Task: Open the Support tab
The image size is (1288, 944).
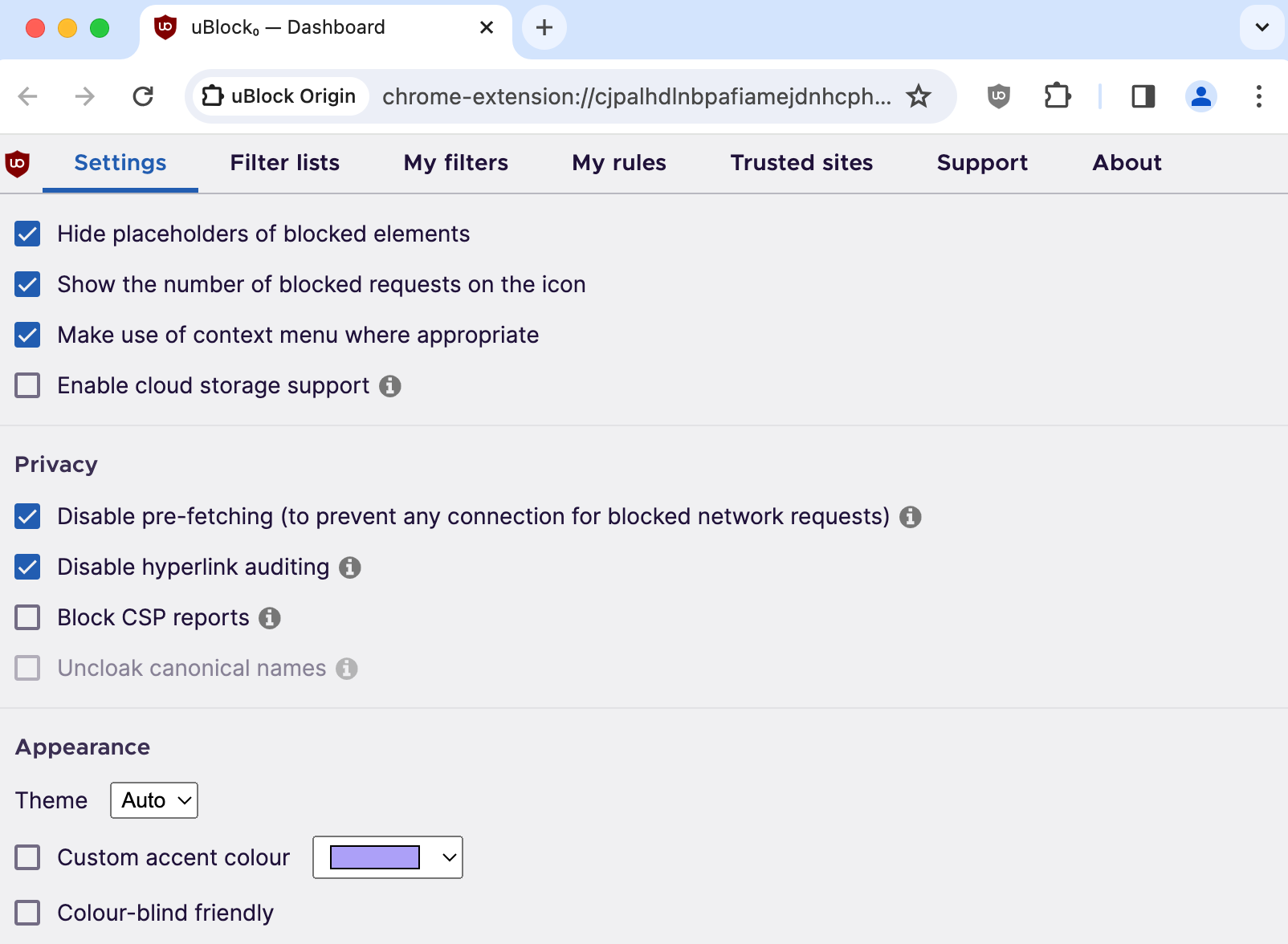Action: coord(982,163)
